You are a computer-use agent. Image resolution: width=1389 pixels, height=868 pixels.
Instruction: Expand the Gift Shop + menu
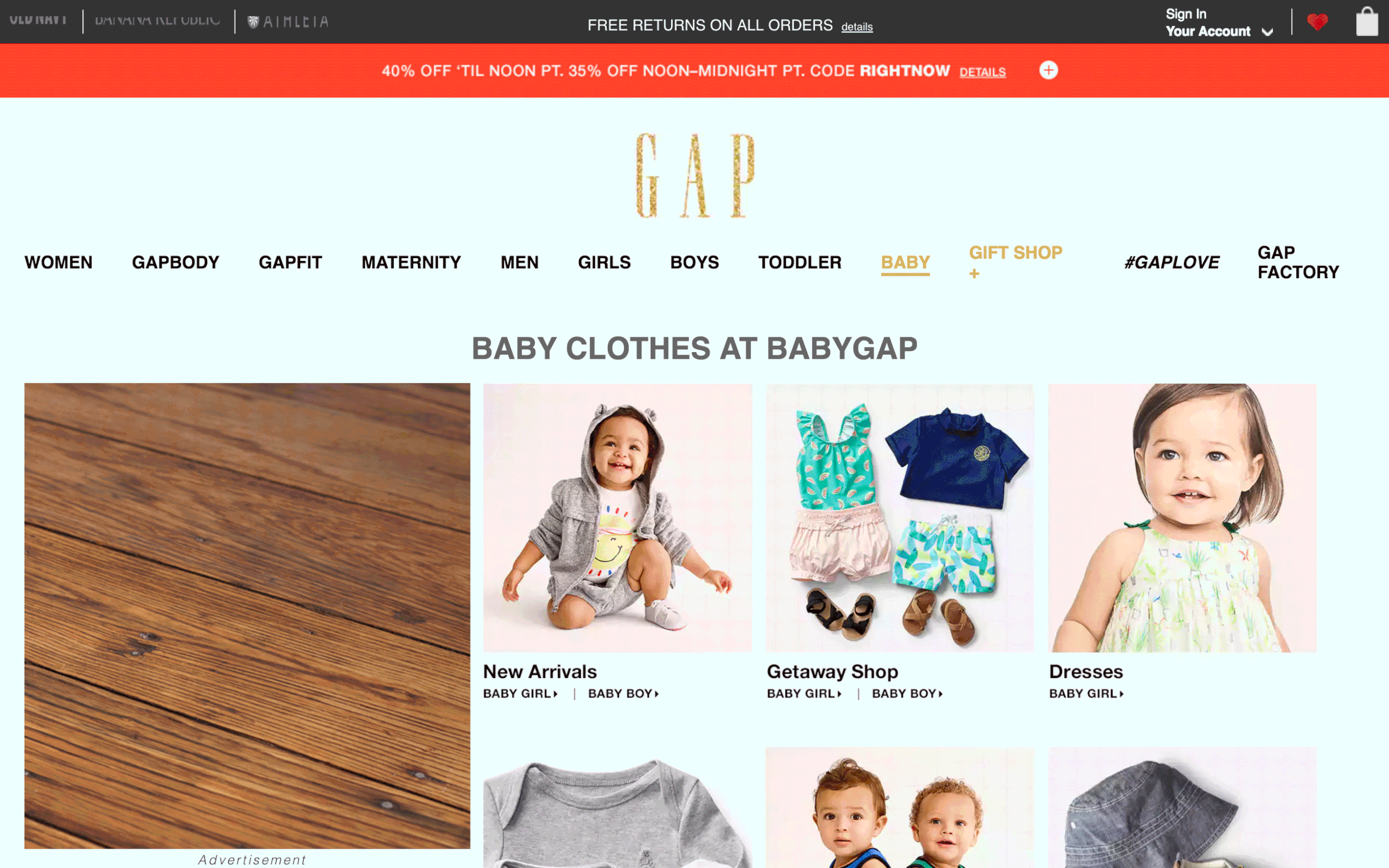[1015, 262]
